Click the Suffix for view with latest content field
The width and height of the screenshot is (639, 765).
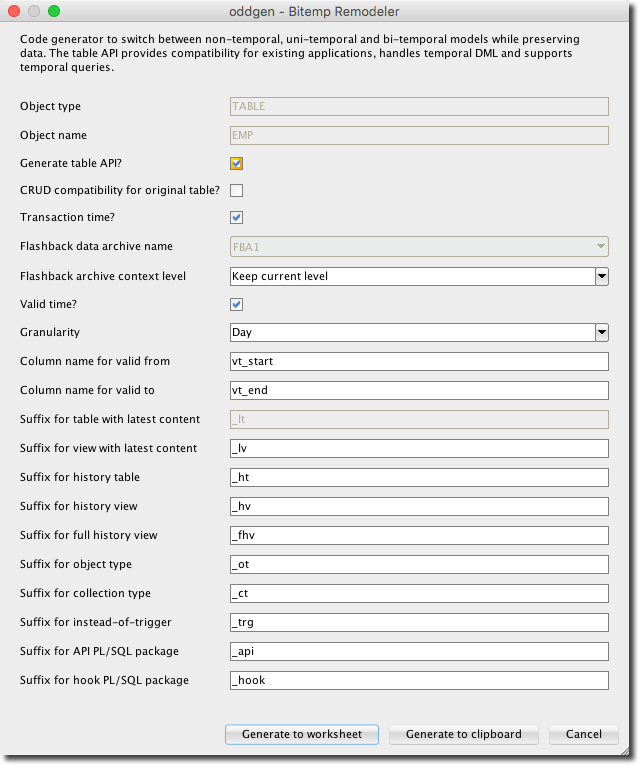click(x=419, y=448)
